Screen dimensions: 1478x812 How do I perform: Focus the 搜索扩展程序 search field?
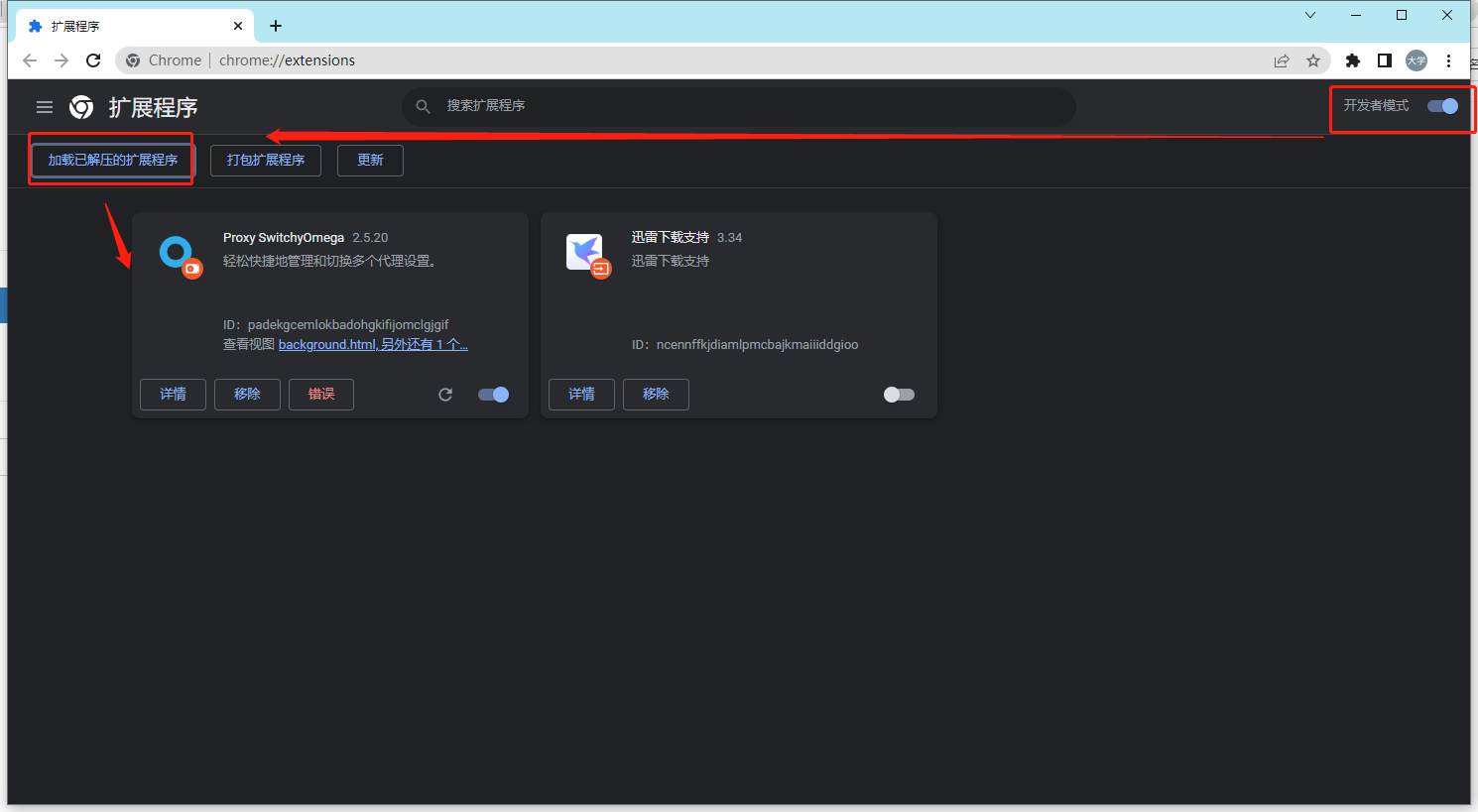739,106
